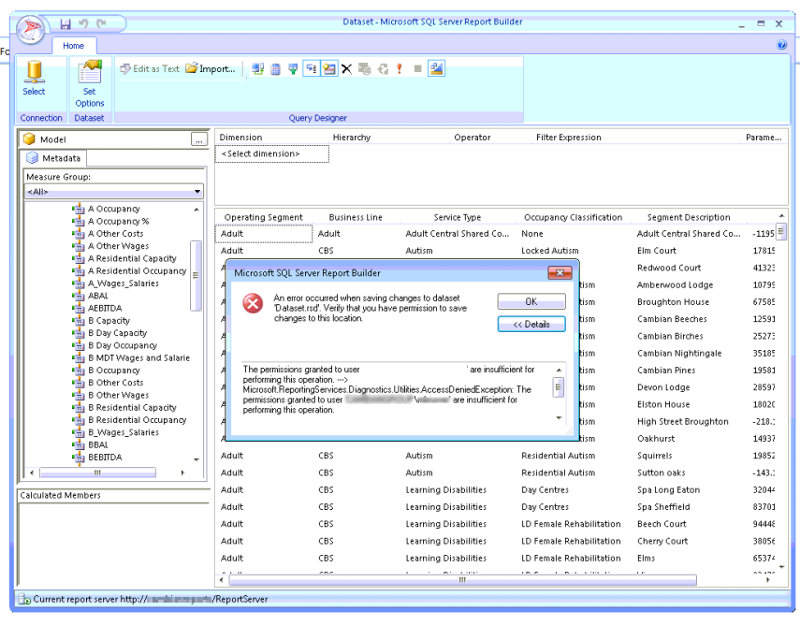
Task: Click the Prepare Query toolbar icon
Action: click(x=383, y=68)
